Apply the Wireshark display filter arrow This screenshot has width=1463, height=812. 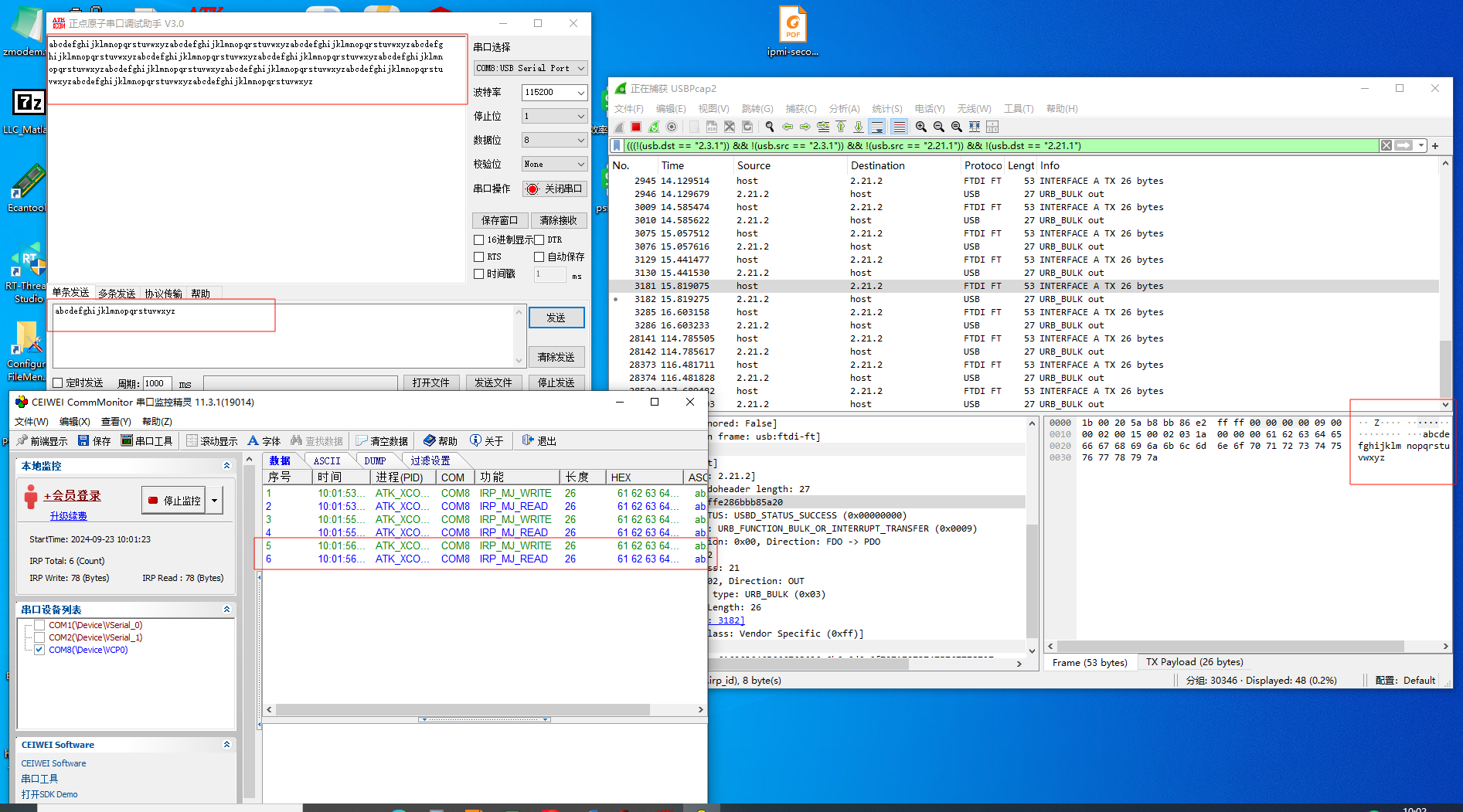[1403, 145]
